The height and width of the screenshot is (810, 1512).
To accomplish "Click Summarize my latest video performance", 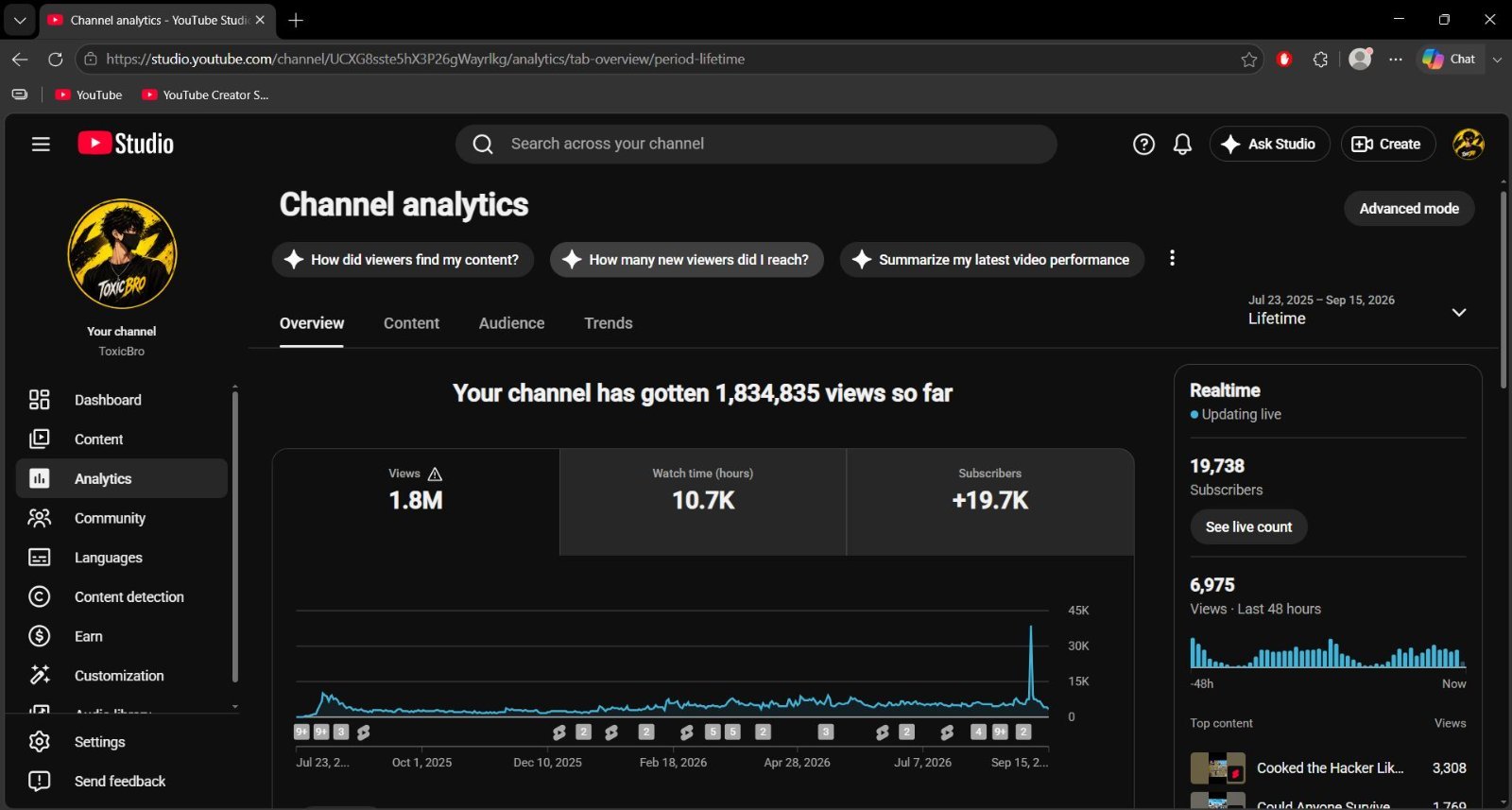I will (991, 260).
